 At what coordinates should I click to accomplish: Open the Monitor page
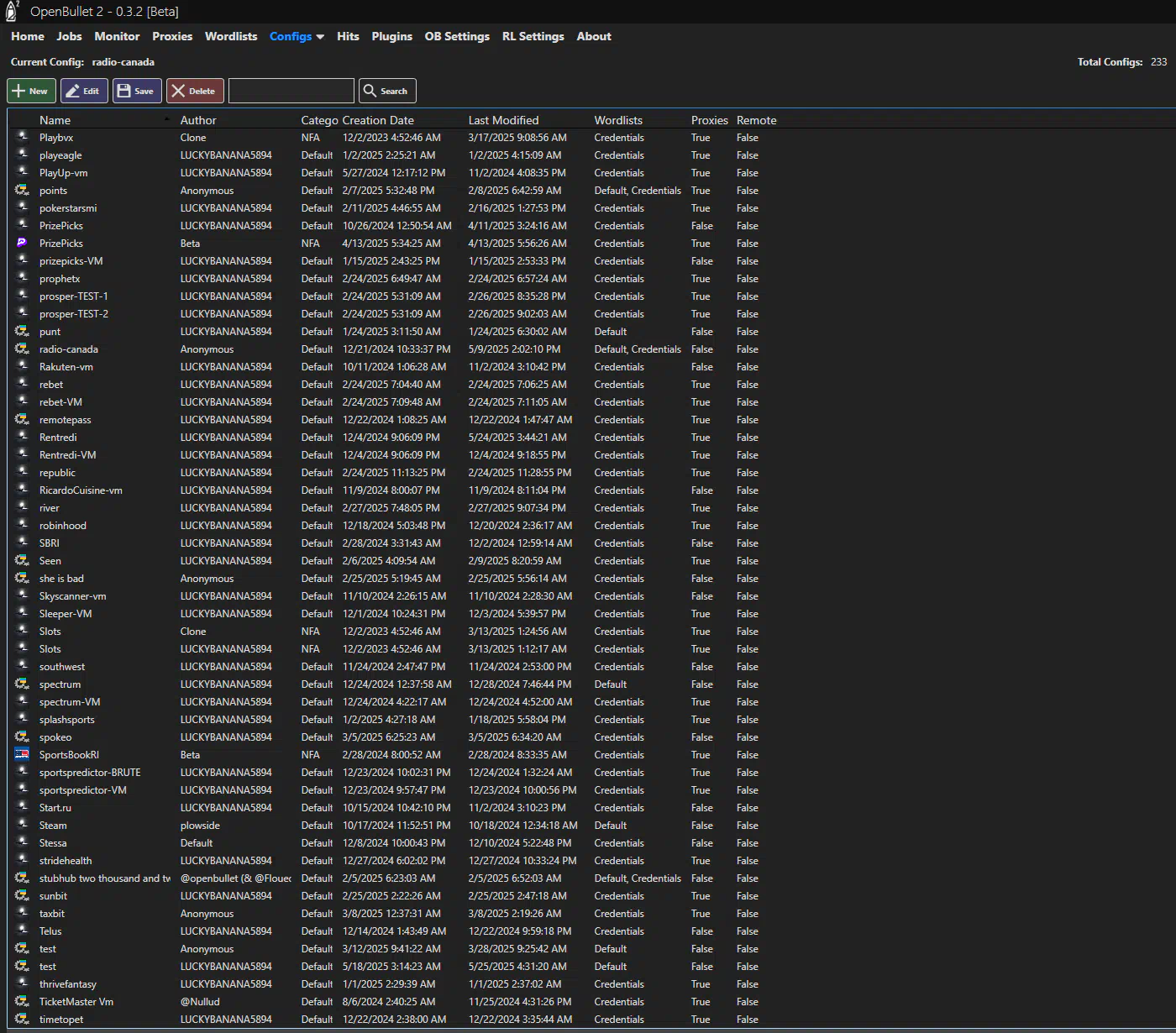click(117, 36)
